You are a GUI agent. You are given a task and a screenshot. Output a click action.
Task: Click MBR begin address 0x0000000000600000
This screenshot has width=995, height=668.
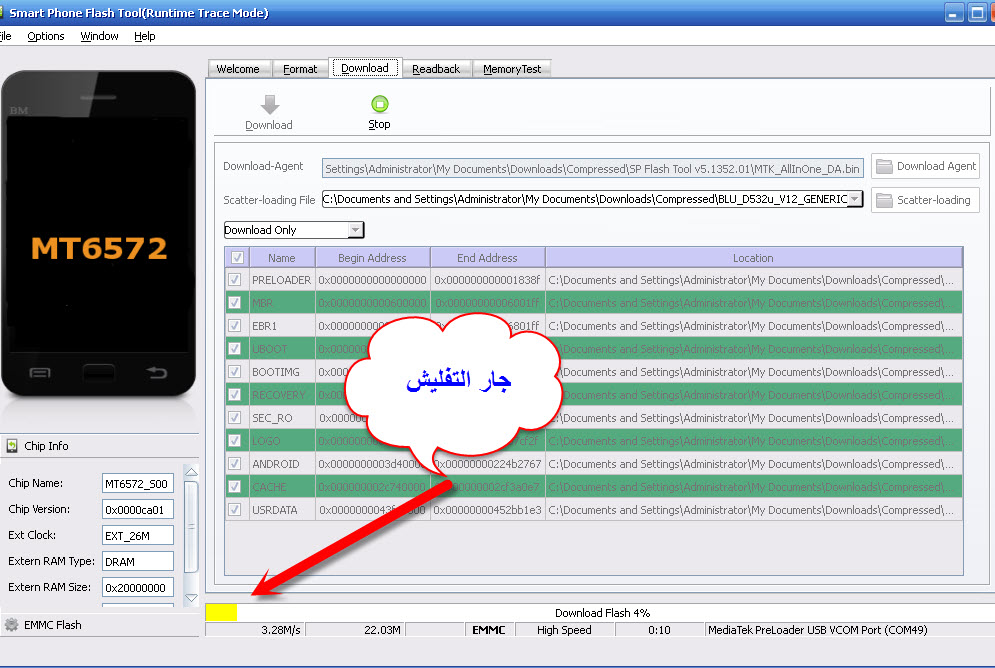[x=372, y=303]
